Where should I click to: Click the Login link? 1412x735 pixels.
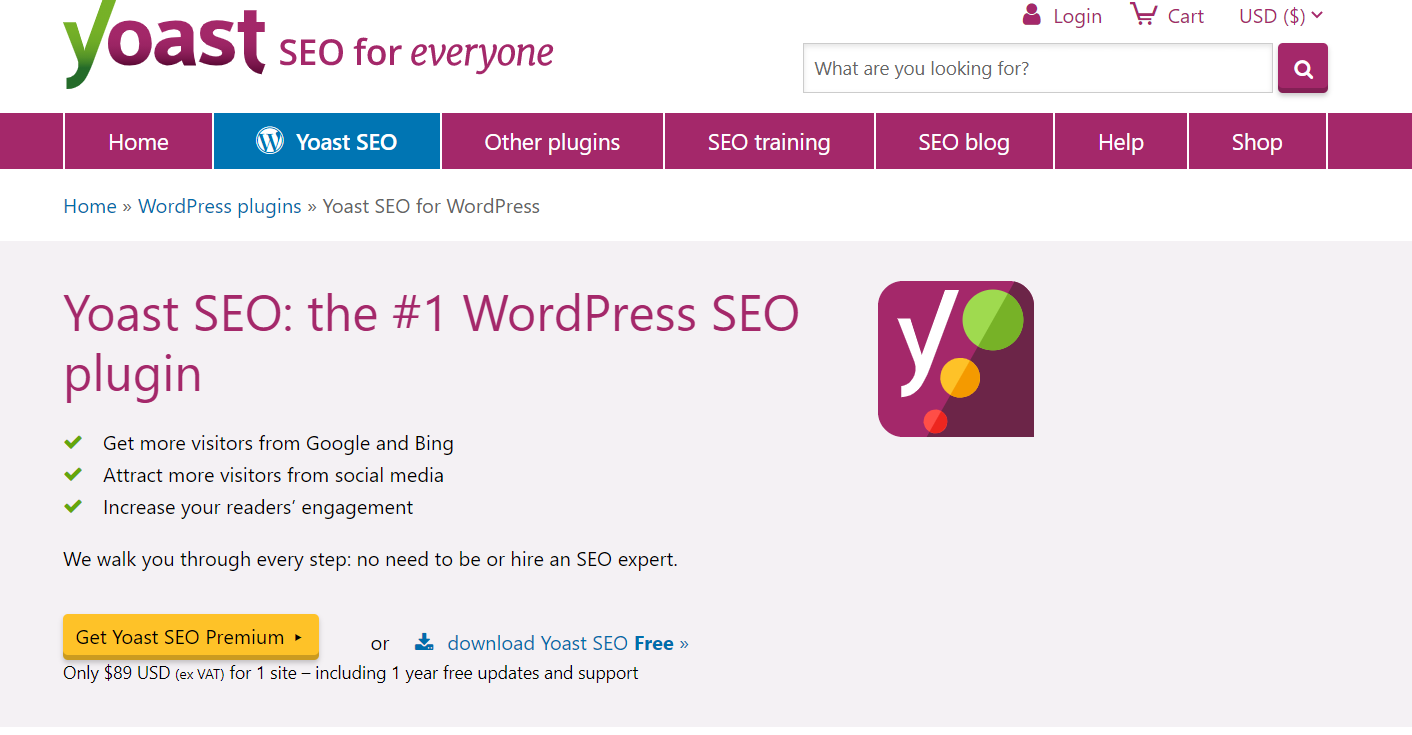[1077, 16]
